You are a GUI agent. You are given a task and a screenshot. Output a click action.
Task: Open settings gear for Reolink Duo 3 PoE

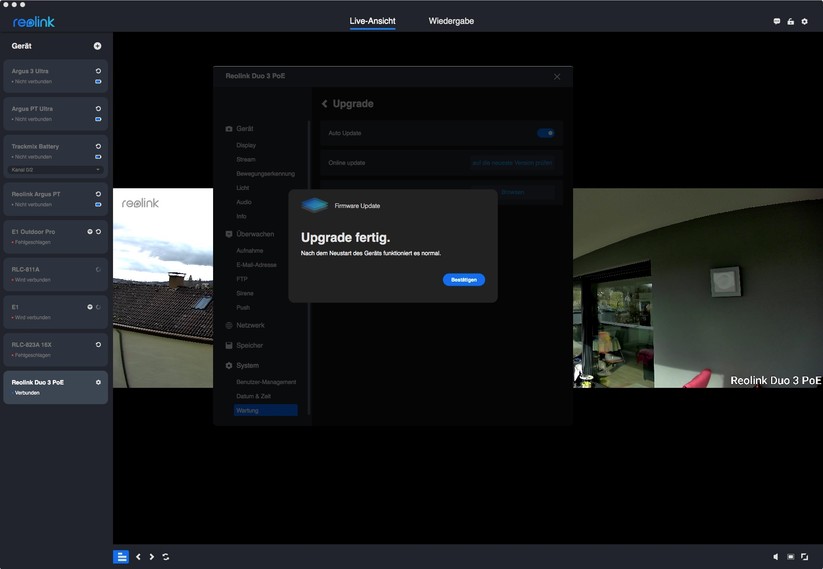pos(98,382)
